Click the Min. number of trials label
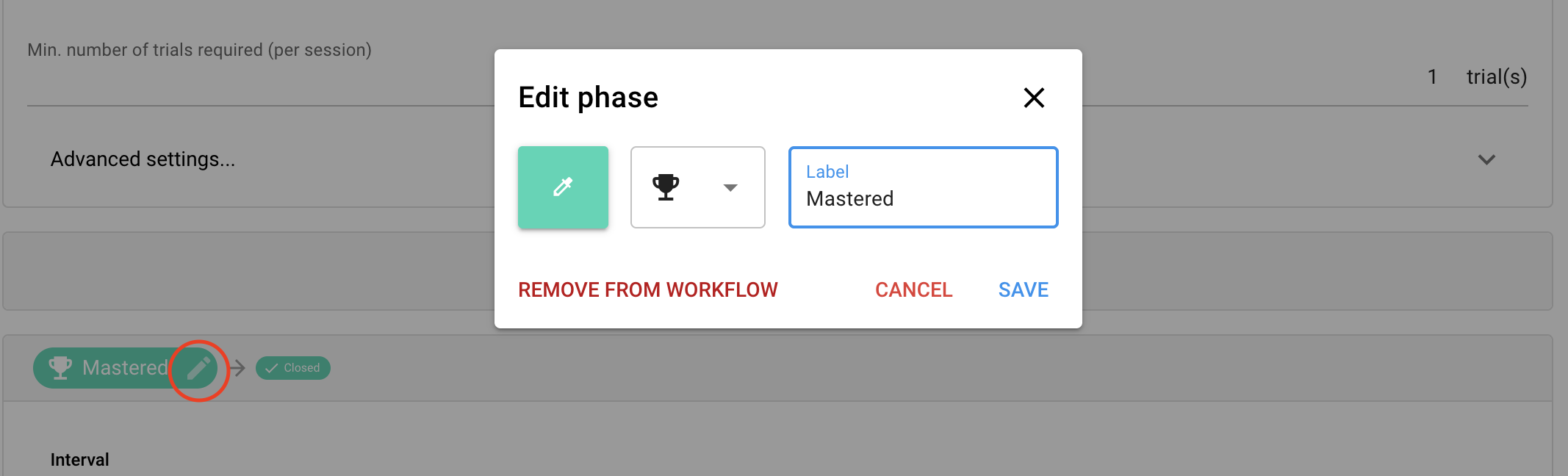 (199, 50)
